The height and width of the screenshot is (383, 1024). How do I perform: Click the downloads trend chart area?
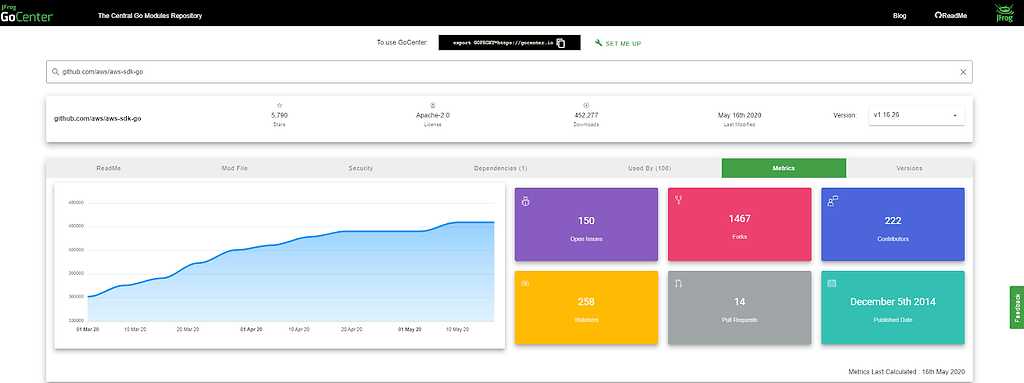[x=280, y=265]
